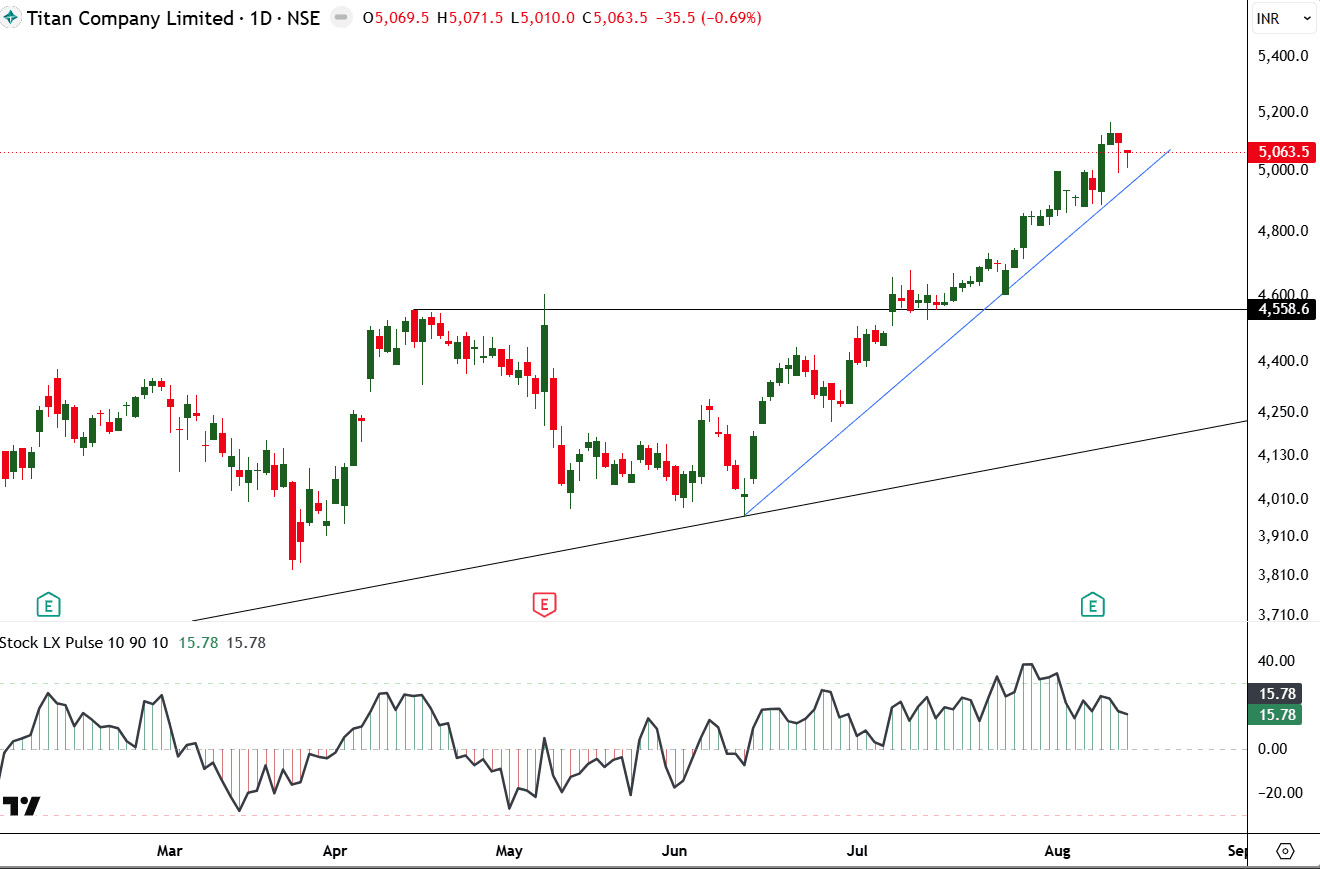Select the long black ascending trendline
The height and width of the screenshot is (869, 1320).
pyautogui.click(x=720, y=520)
